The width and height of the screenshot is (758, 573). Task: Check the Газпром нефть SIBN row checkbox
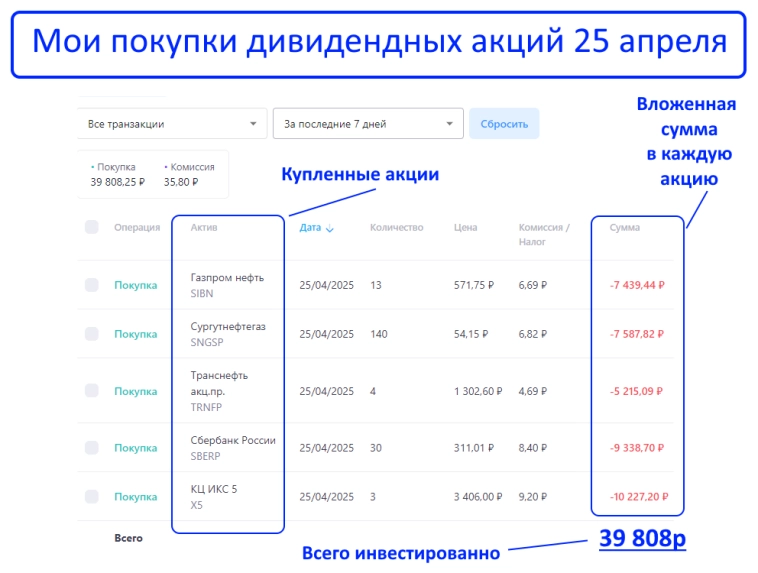[92, 285]
